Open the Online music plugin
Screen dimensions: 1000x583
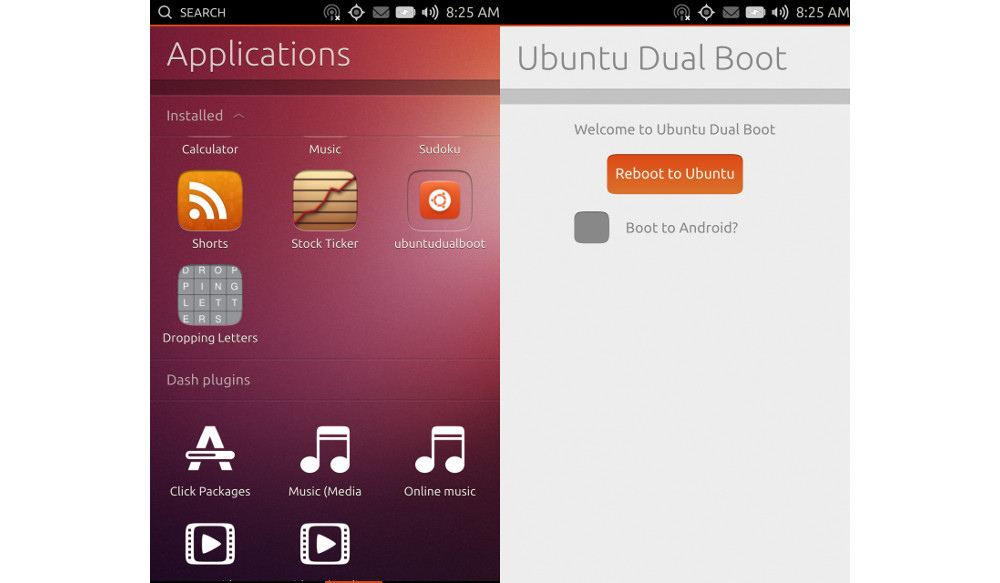[x=439, y=450]
